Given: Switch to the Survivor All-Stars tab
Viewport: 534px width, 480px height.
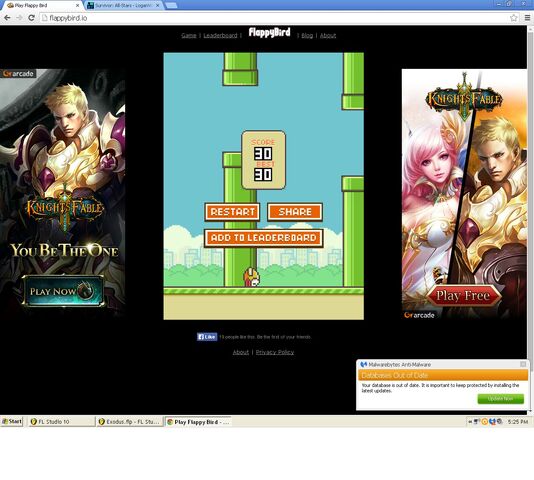Looking at the screenshot, I should [x=123, y=5].
